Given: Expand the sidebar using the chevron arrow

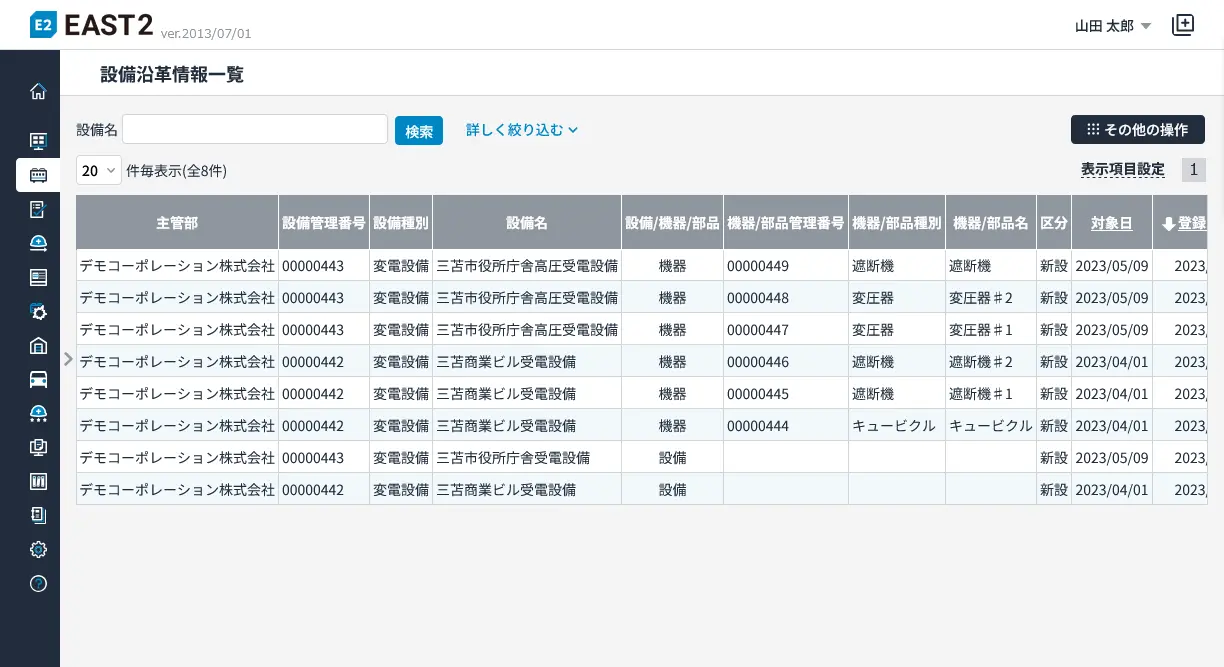Looking at the screenshot, I should (68, 359).
